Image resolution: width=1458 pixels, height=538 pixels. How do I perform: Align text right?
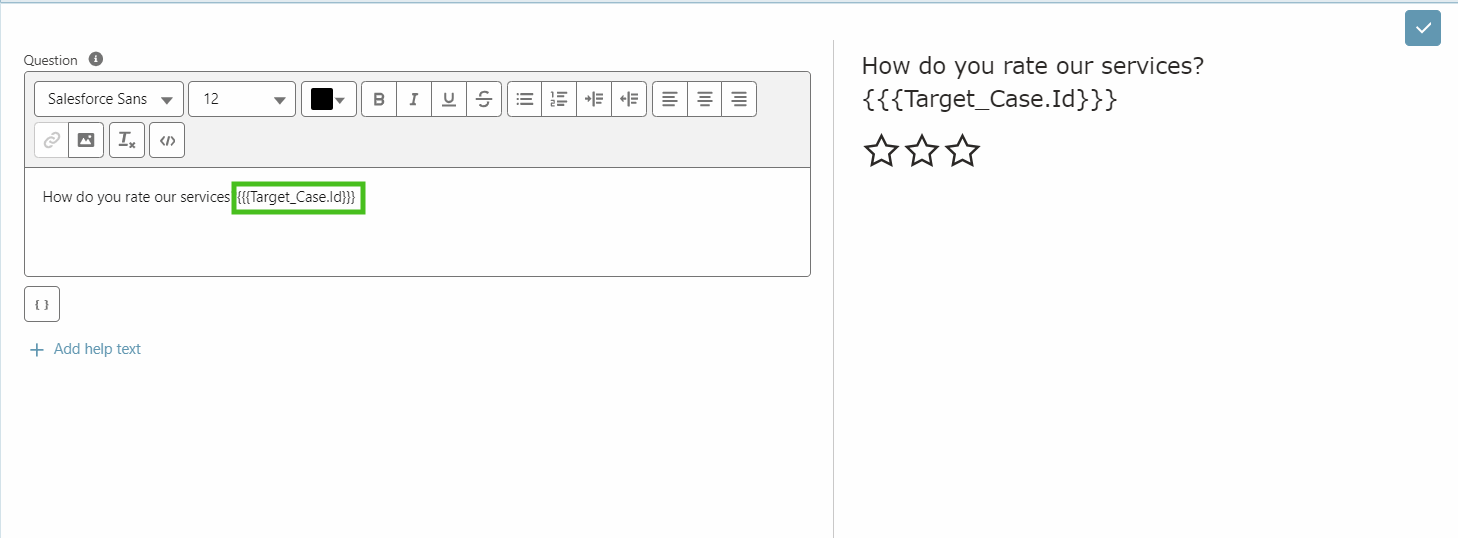point(739,99)
